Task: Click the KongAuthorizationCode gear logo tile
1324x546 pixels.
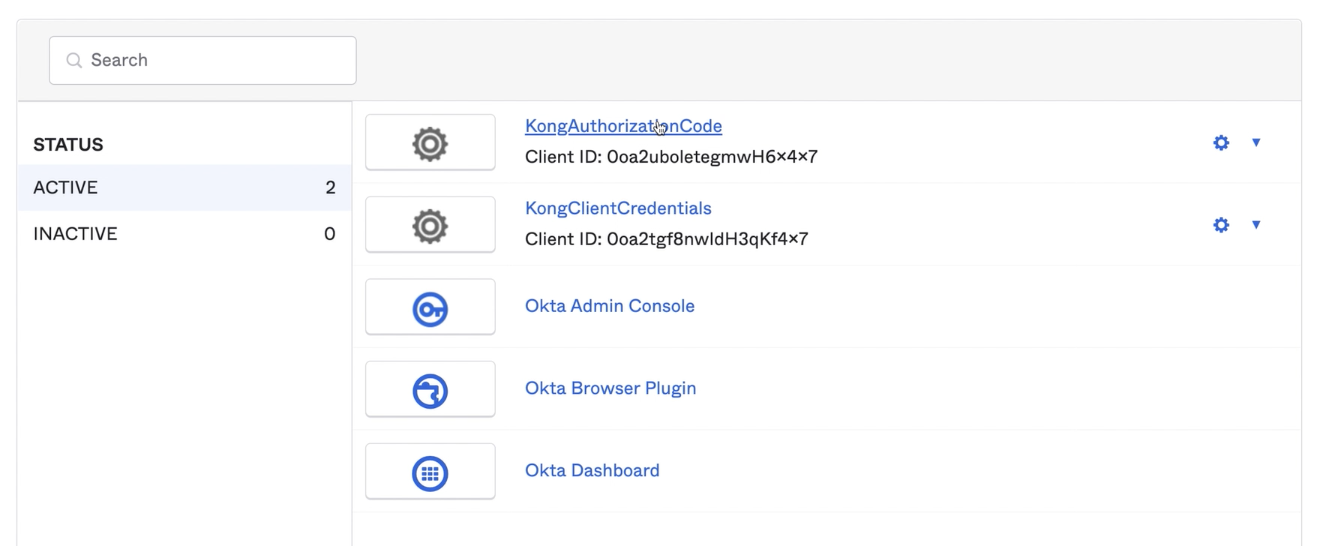Action: pos(430,143)
